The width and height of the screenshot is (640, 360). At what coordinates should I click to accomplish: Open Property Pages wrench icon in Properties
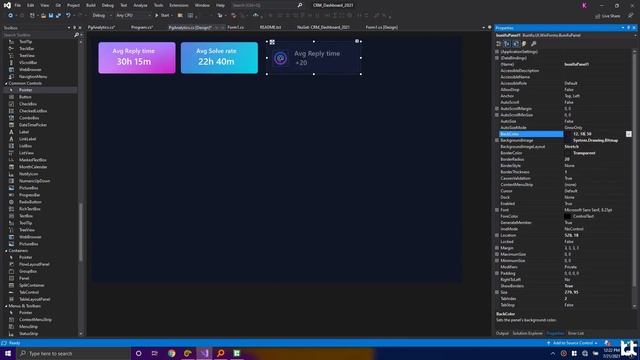pyautogui.click(x=533, y=44)
